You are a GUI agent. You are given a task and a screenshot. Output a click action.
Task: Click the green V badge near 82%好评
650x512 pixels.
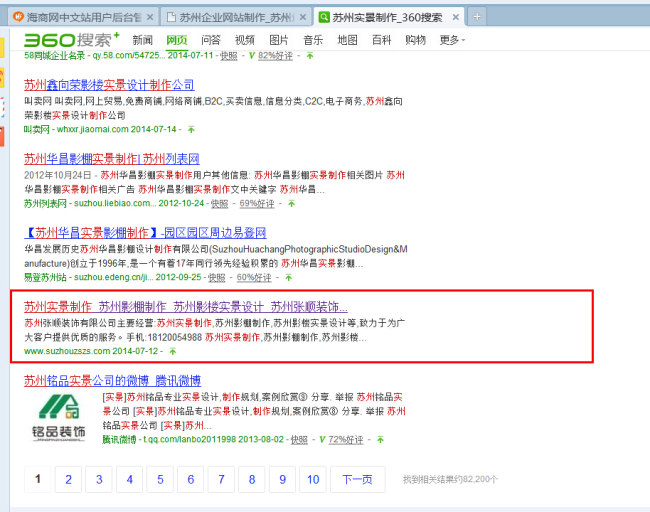pos(252,56)
